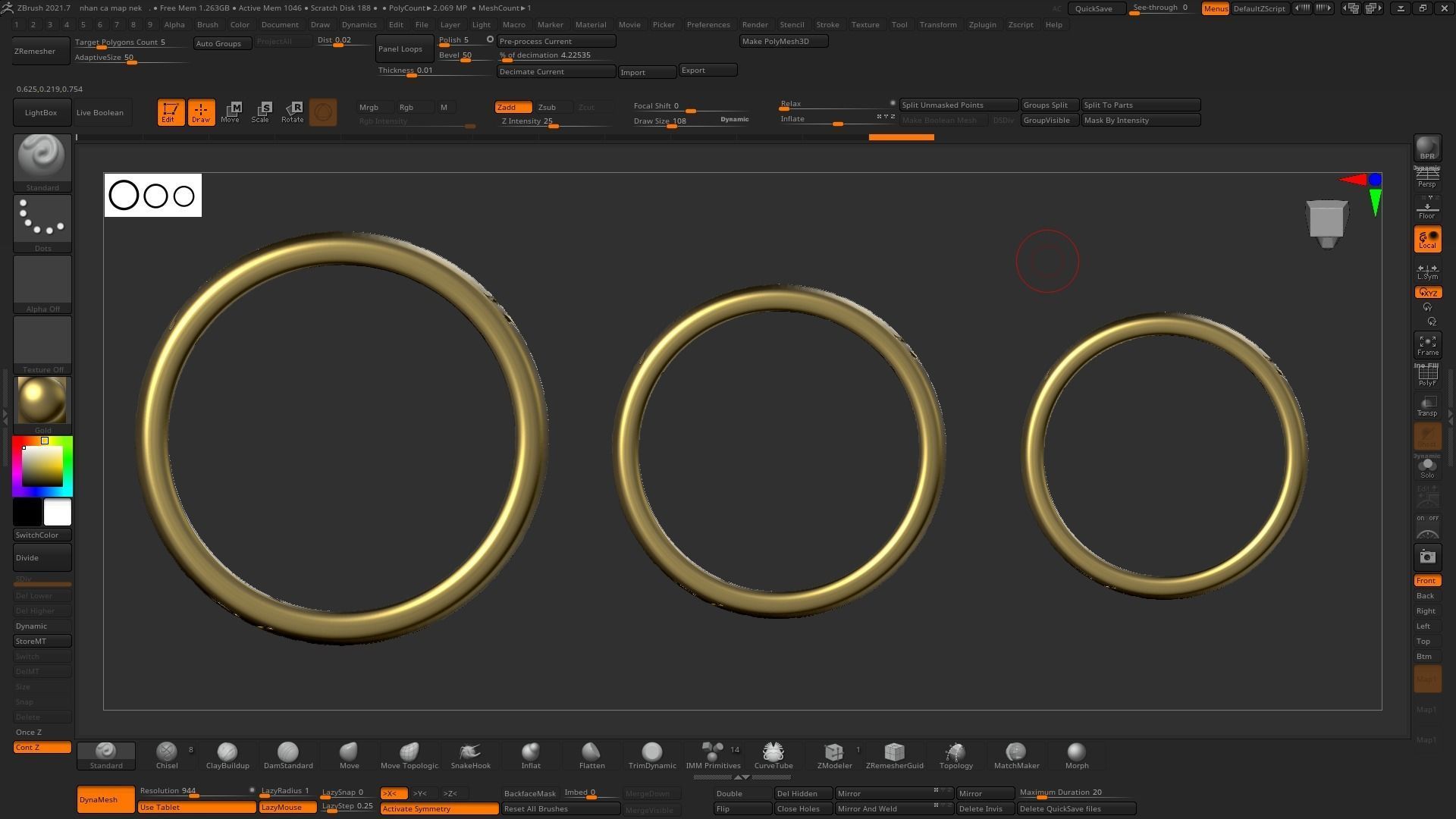Click Make PolyMesh3D button

[x=783, y=41]
